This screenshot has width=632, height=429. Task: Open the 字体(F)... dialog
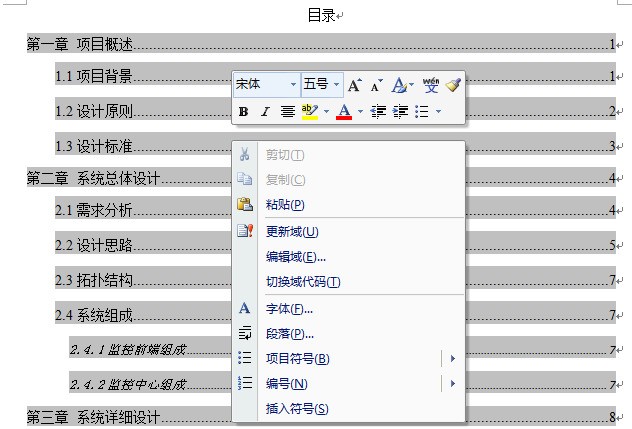click(289, 309)
